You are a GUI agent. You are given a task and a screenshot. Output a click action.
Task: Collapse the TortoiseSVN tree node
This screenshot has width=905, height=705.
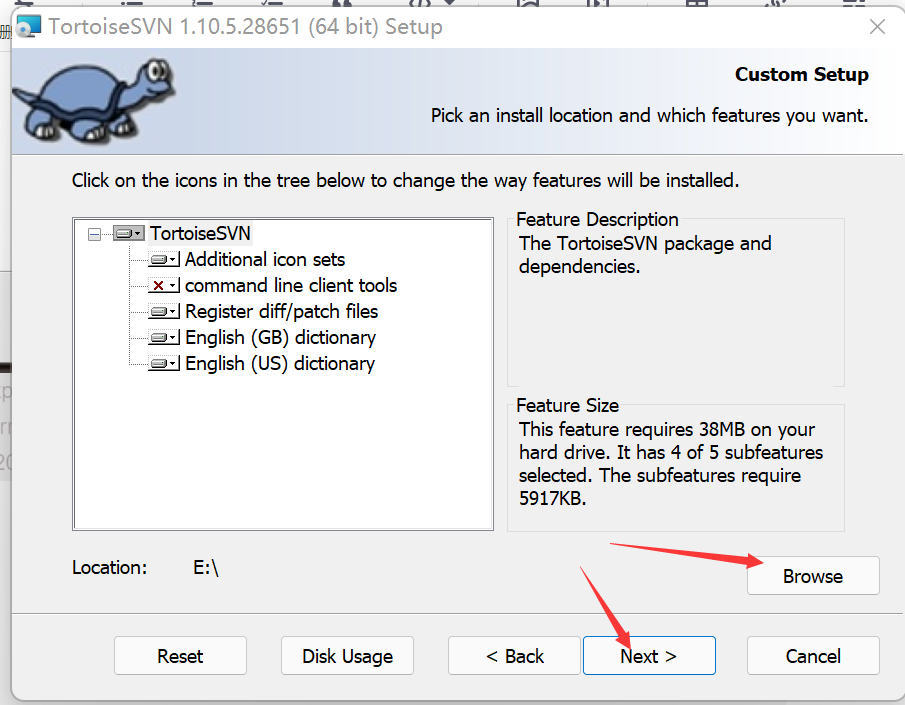94,234
